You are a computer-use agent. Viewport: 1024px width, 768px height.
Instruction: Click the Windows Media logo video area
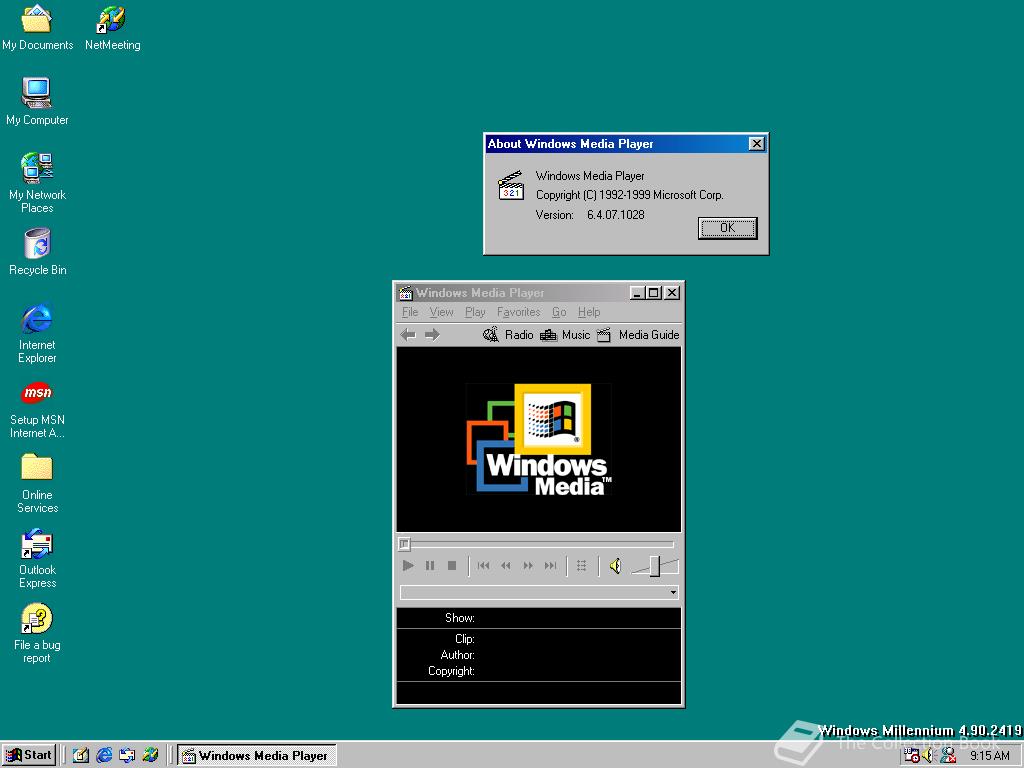pyautogui.click(x=539, y=439)
